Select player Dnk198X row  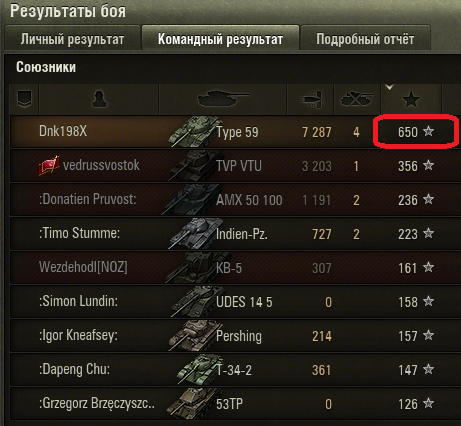coord(233,132)
